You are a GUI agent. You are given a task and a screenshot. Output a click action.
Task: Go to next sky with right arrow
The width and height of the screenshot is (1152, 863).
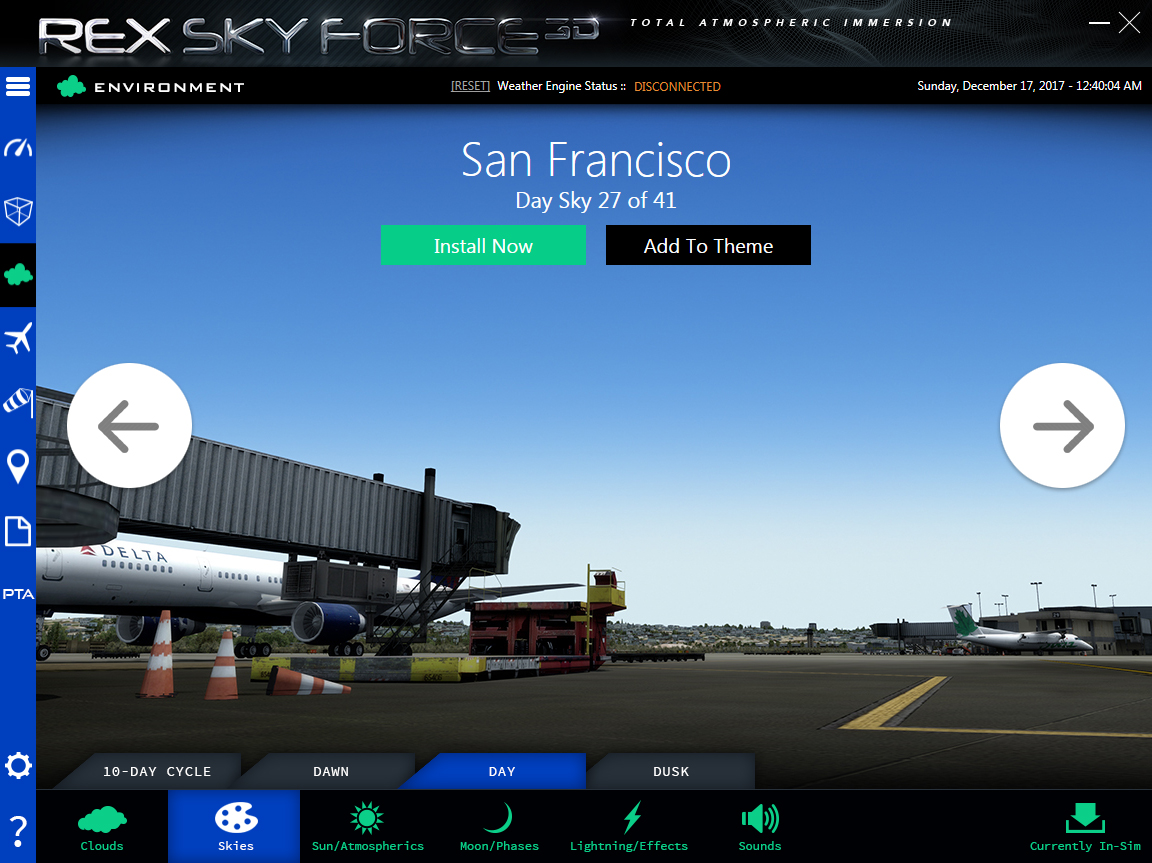[x=1062, y=425]
